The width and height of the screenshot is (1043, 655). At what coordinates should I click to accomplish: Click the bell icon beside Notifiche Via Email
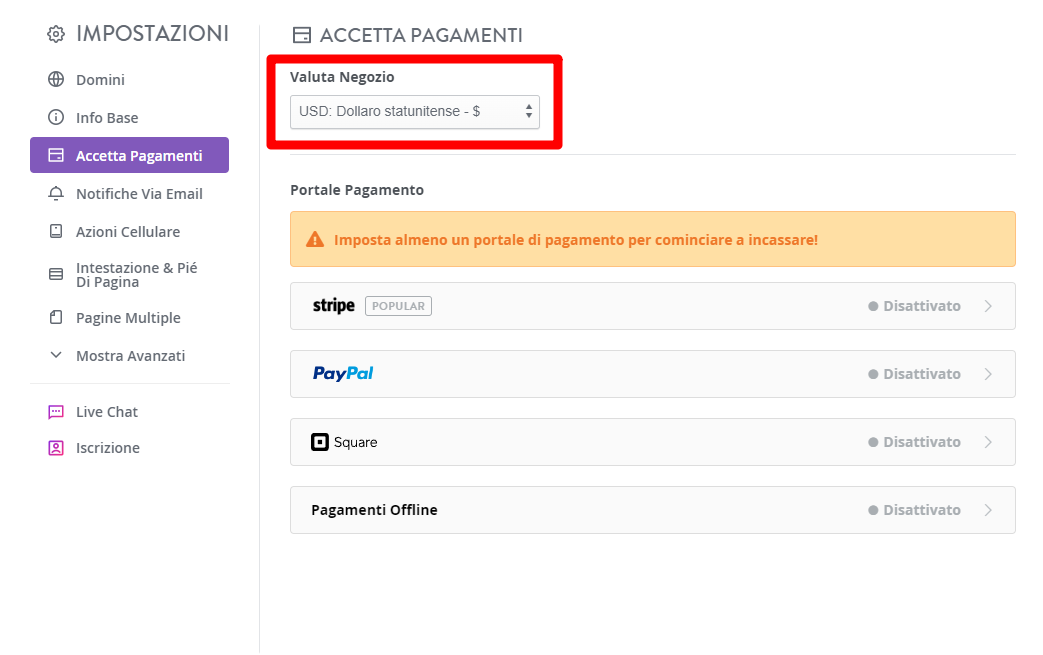click(x=56, y=193)
